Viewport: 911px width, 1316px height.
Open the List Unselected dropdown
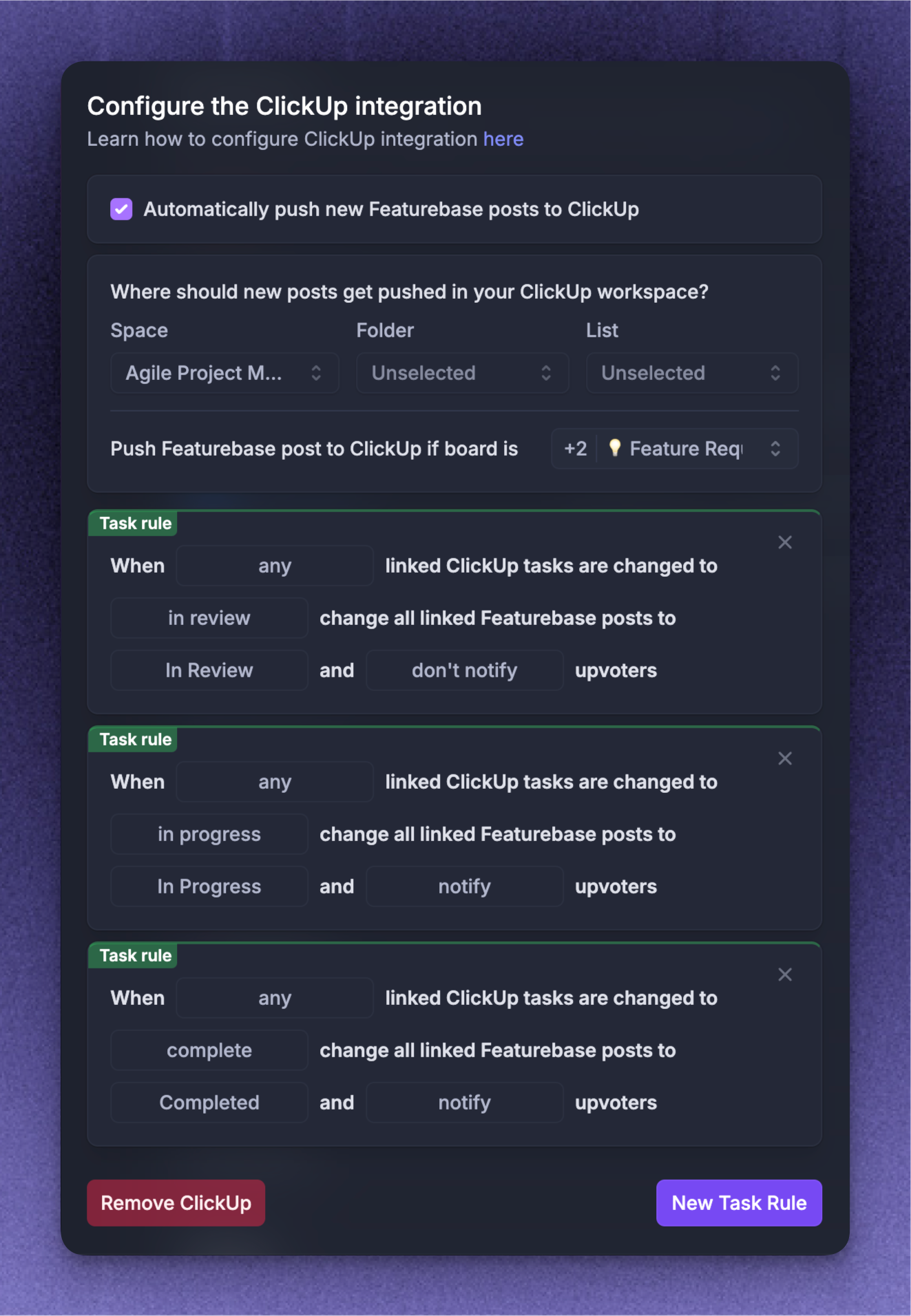pyautogui.click(x=692, y=373)
